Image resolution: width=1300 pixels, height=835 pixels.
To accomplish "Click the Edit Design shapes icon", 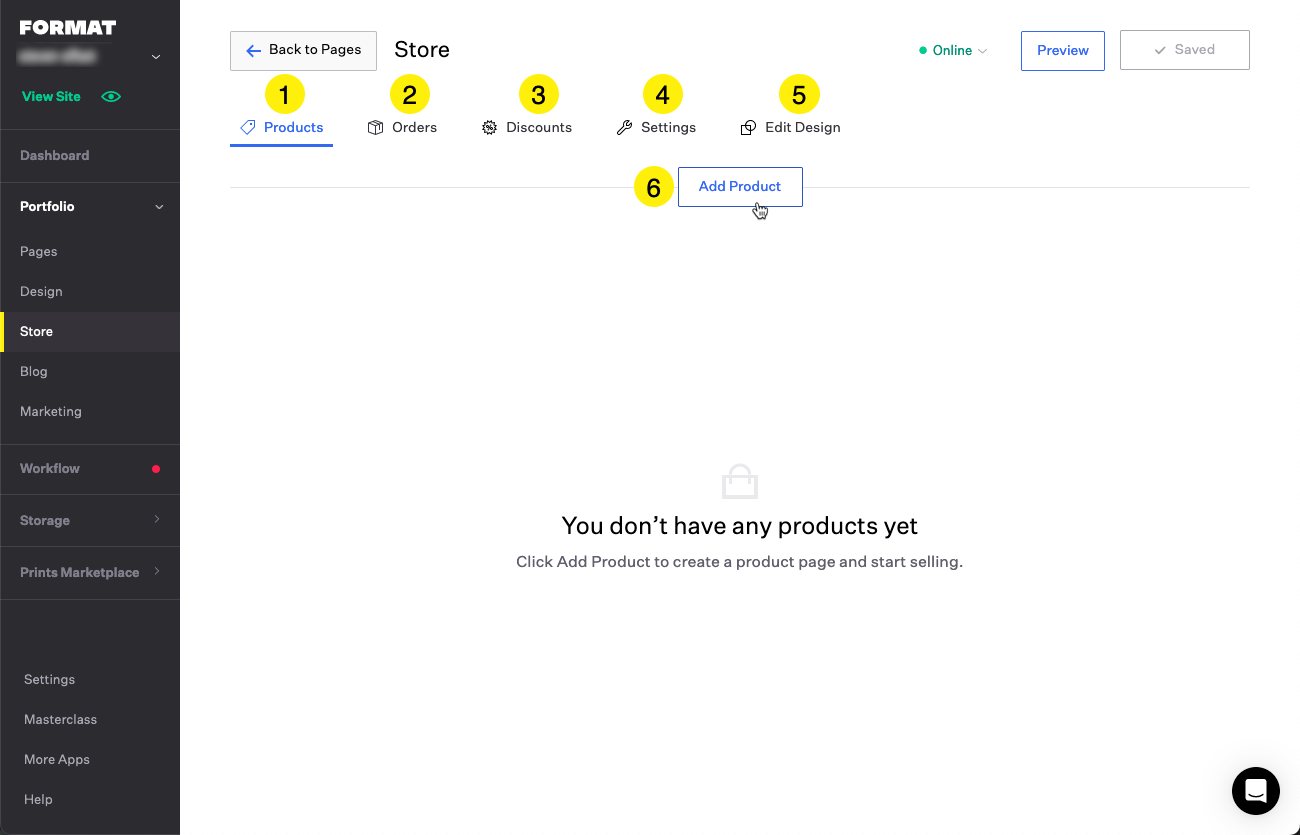I will 748,128.
